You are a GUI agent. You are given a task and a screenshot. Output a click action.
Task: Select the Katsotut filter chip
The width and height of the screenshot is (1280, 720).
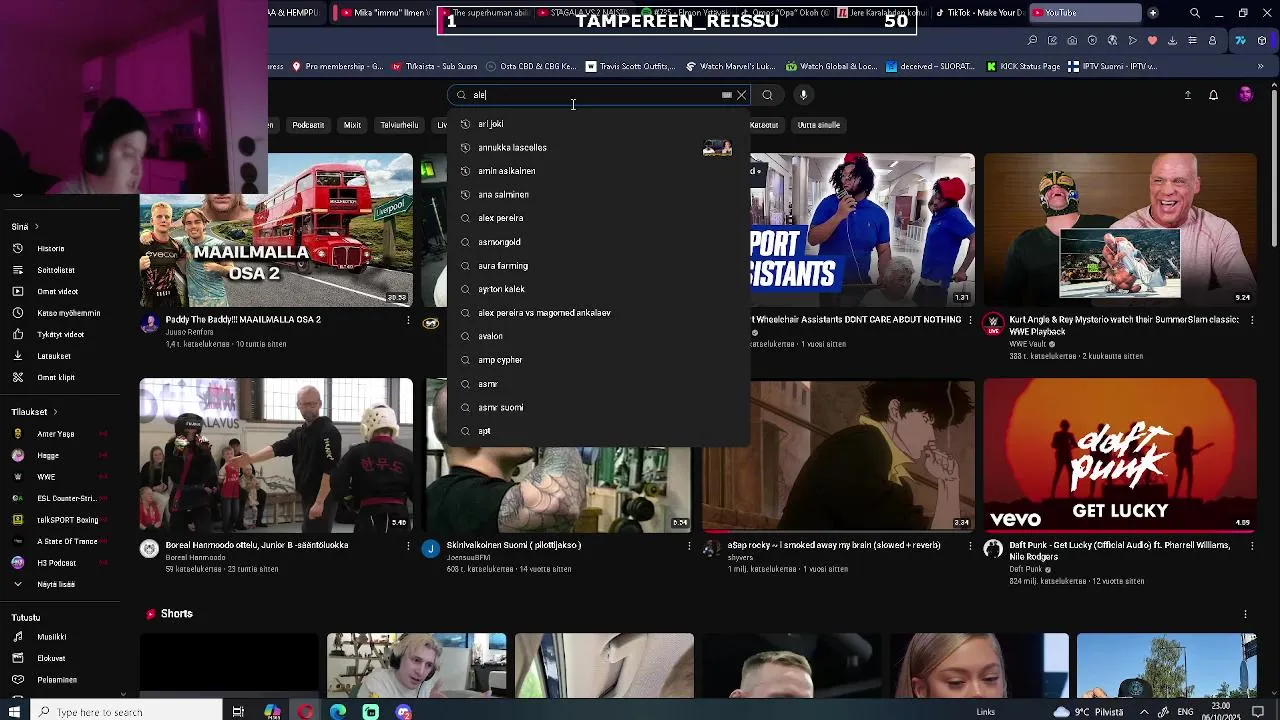(x=764, y=125)
